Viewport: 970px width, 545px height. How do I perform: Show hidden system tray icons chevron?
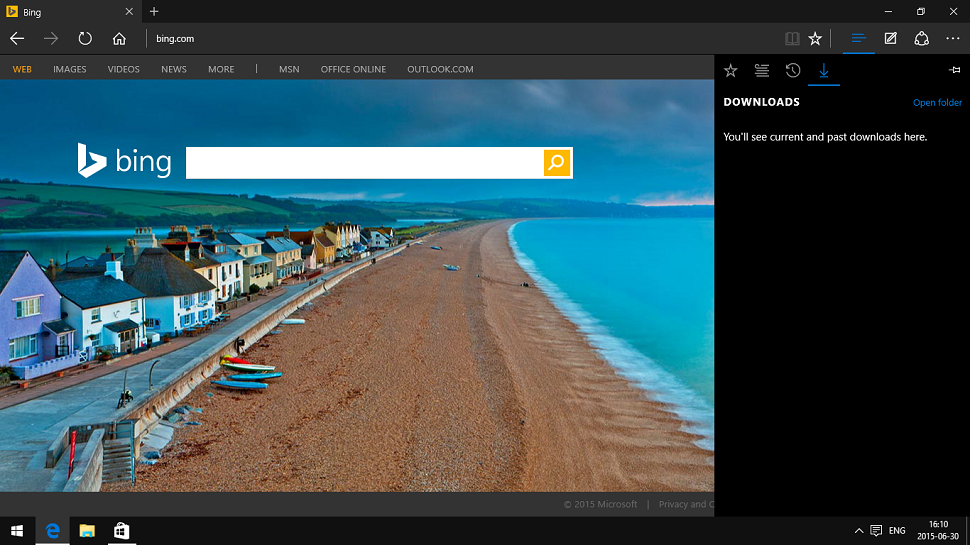point(858,530)
